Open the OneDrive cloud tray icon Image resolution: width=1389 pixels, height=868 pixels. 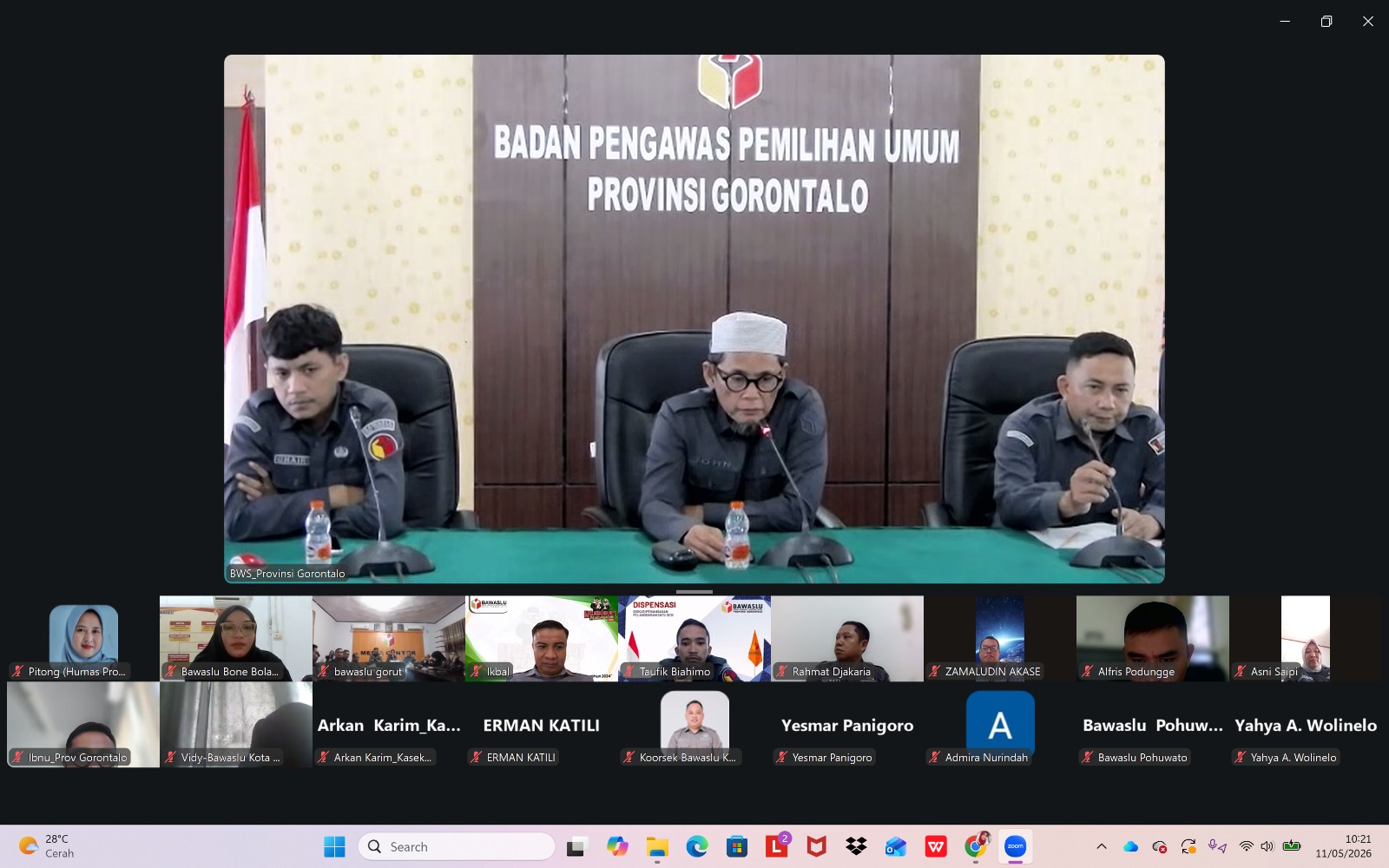coord(1130,846)
